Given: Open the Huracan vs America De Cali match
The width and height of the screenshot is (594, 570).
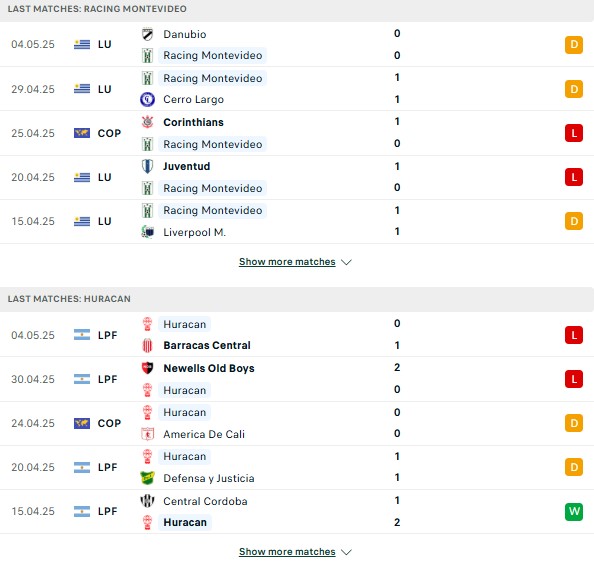Looking at the screenshot, I should pos(297,423).
